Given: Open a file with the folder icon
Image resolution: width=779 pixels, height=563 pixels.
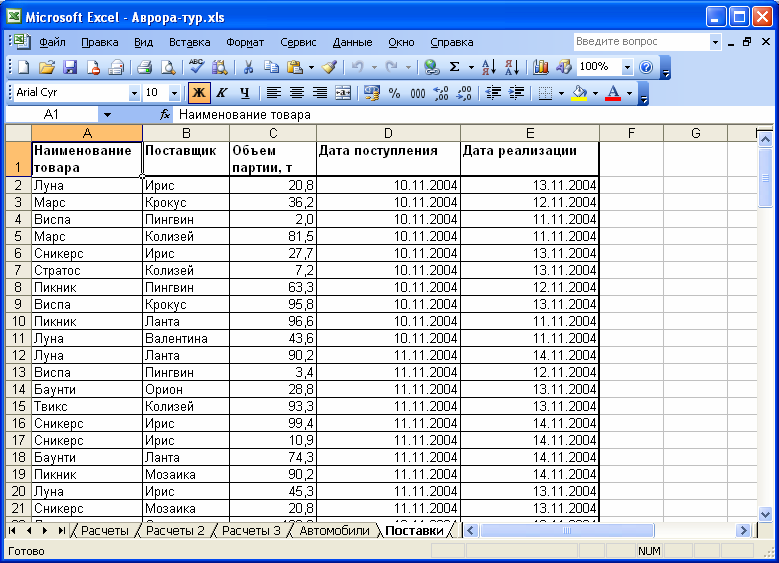Looking at the screenshot, I should [47, 67].
